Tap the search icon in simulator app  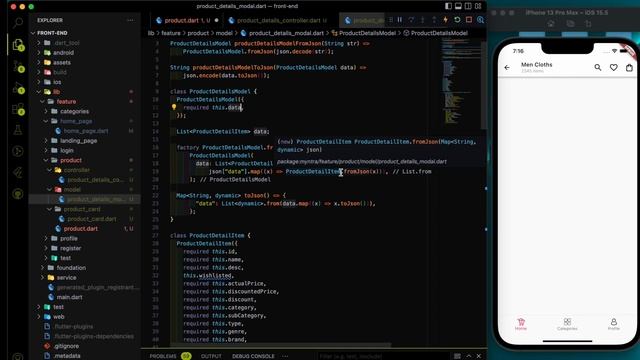(598, 67)
